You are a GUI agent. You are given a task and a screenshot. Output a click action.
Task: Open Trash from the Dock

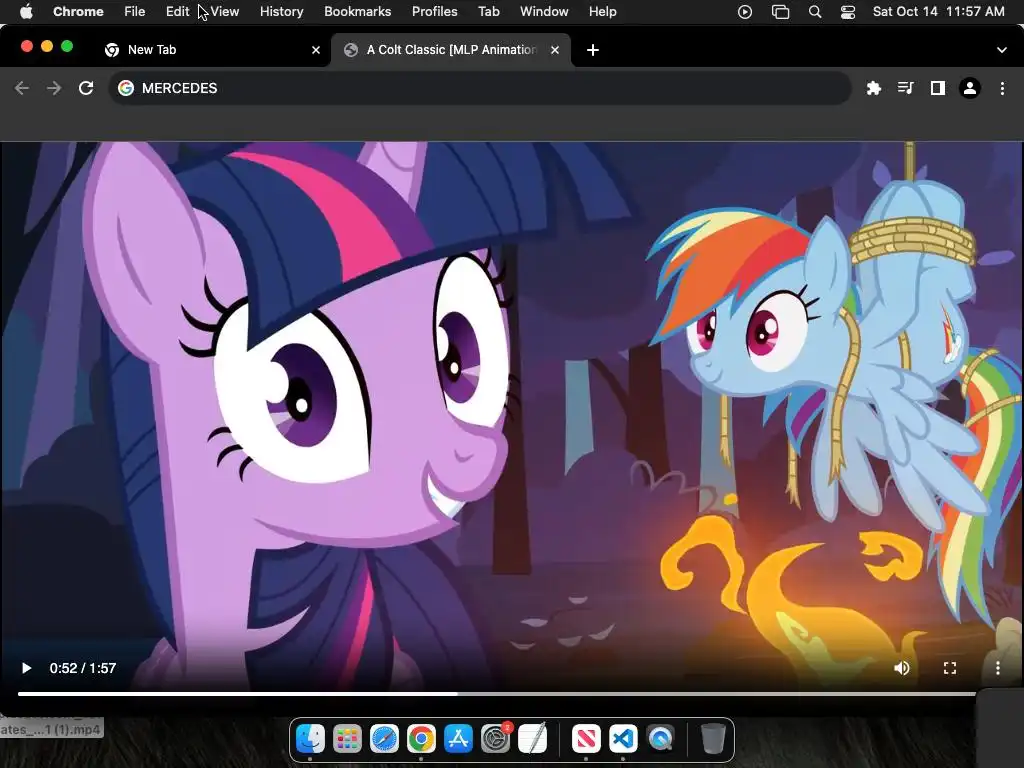pos(713,739)
